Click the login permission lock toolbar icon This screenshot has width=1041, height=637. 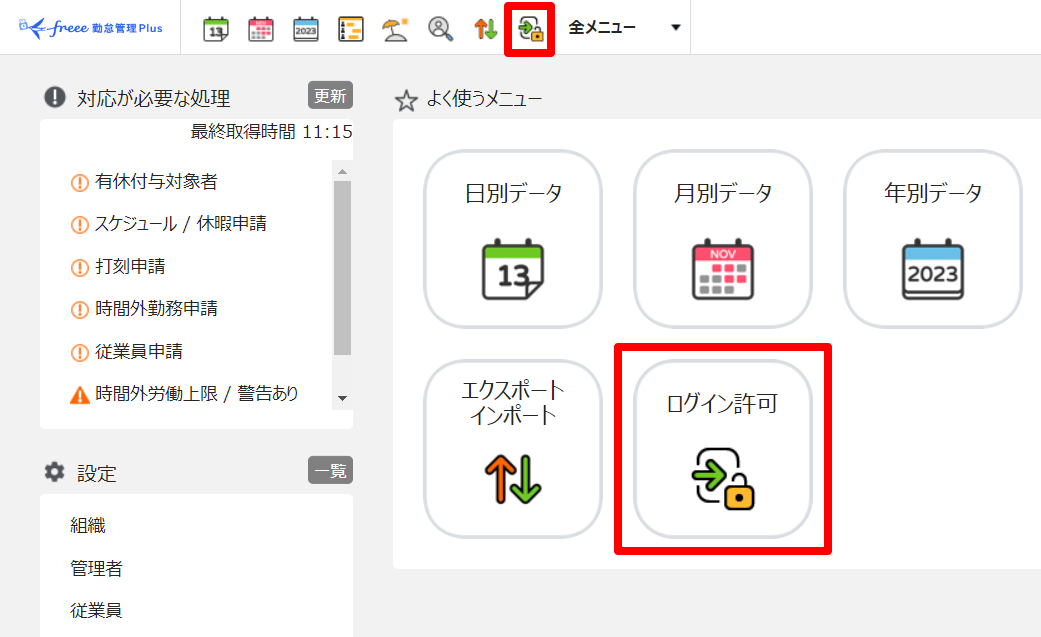coord(530,29)
